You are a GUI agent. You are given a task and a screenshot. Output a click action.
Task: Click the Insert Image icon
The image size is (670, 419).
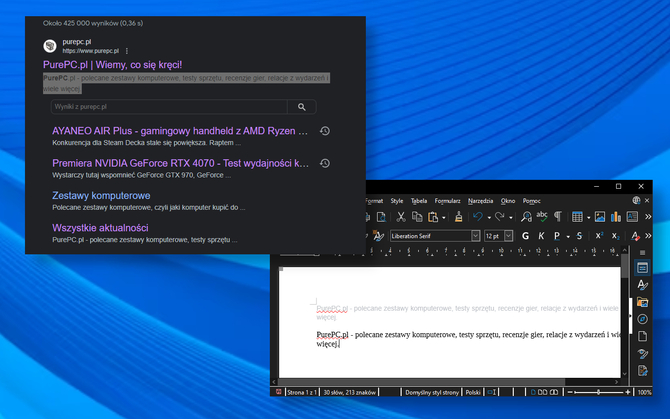pos(600,217)
